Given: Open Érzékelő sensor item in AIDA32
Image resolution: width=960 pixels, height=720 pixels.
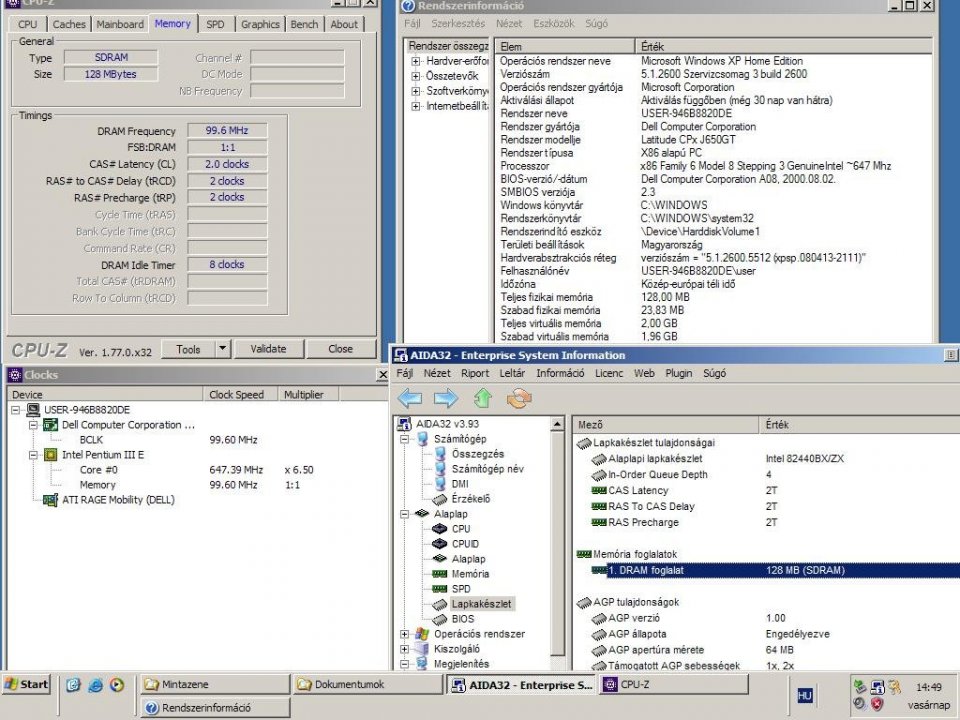Looking at the screenshot, I should coord(470,499).
